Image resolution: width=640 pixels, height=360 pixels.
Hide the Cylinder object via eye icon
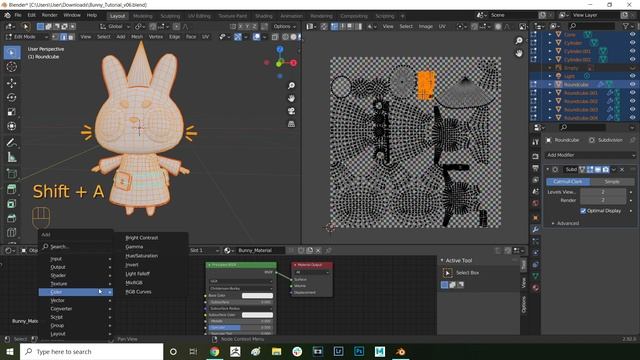pyautogui.click(x=632, y=43)
